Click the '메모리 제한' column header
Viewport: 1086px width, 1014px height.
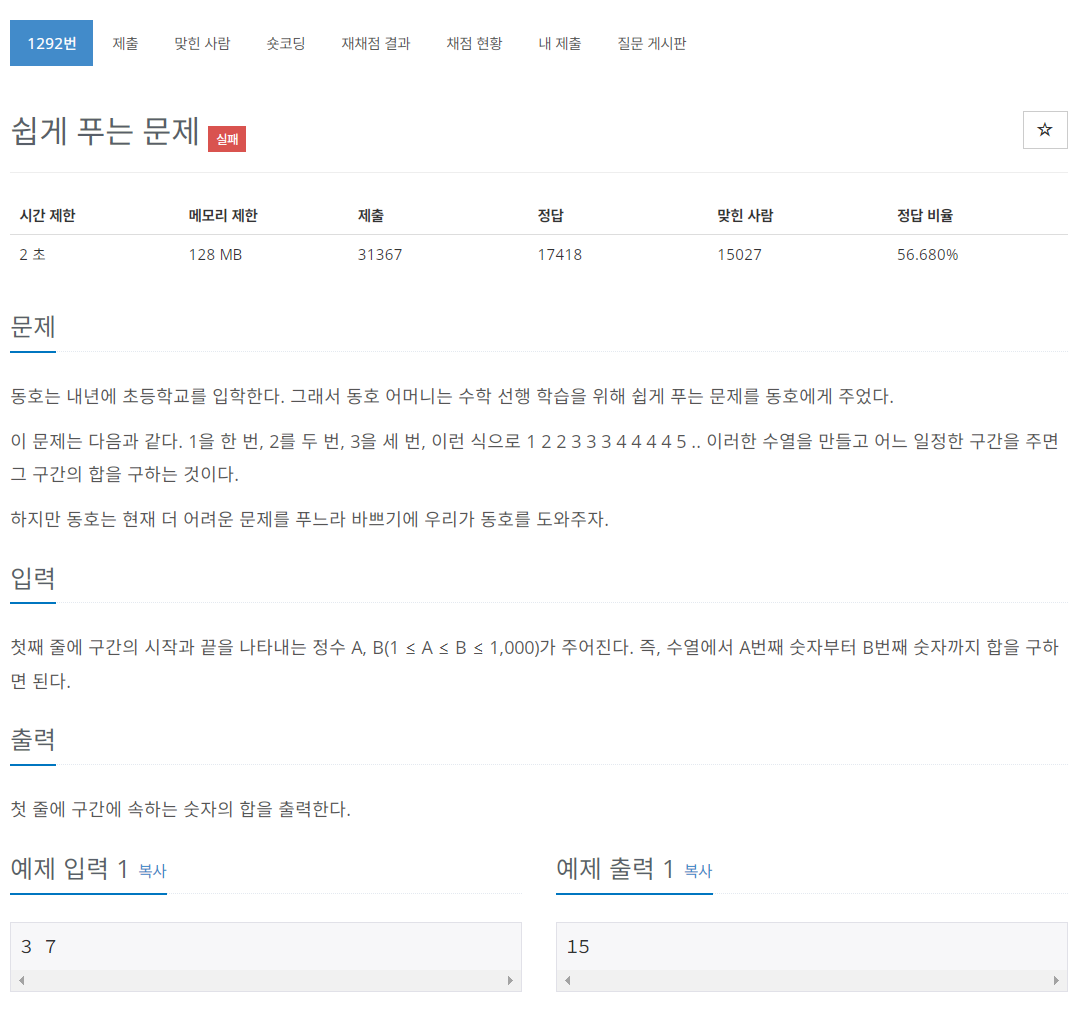(x=223, y=215)
